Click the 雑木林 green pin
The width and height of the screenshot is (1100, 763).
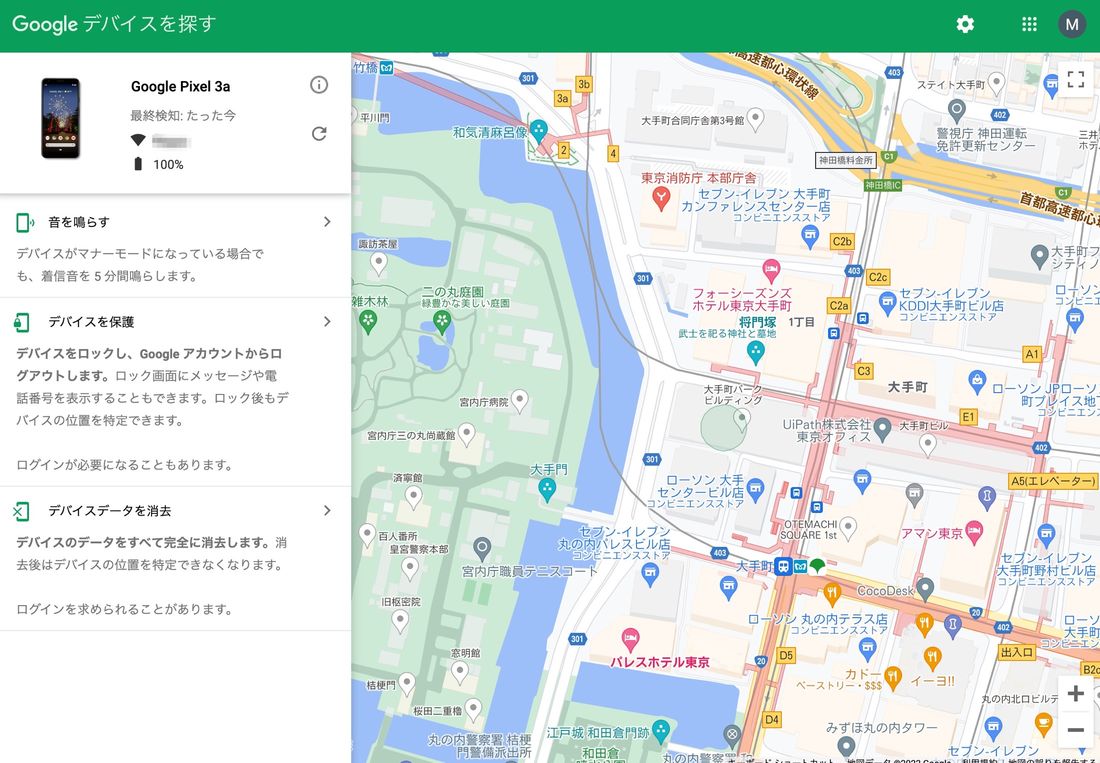pos(368,322)
